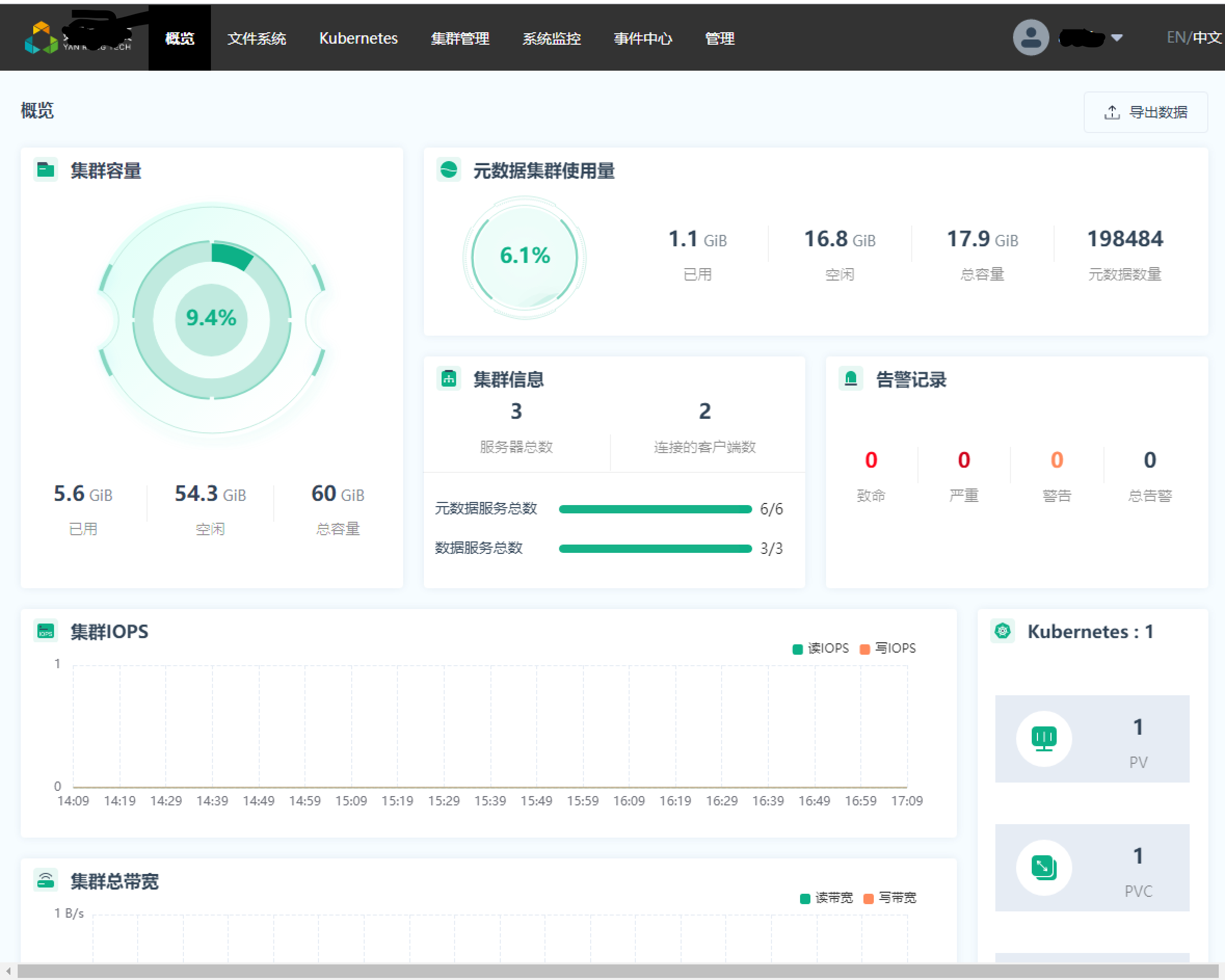Click the 严重 severe alarm count 0

click(x=964, y=459)
